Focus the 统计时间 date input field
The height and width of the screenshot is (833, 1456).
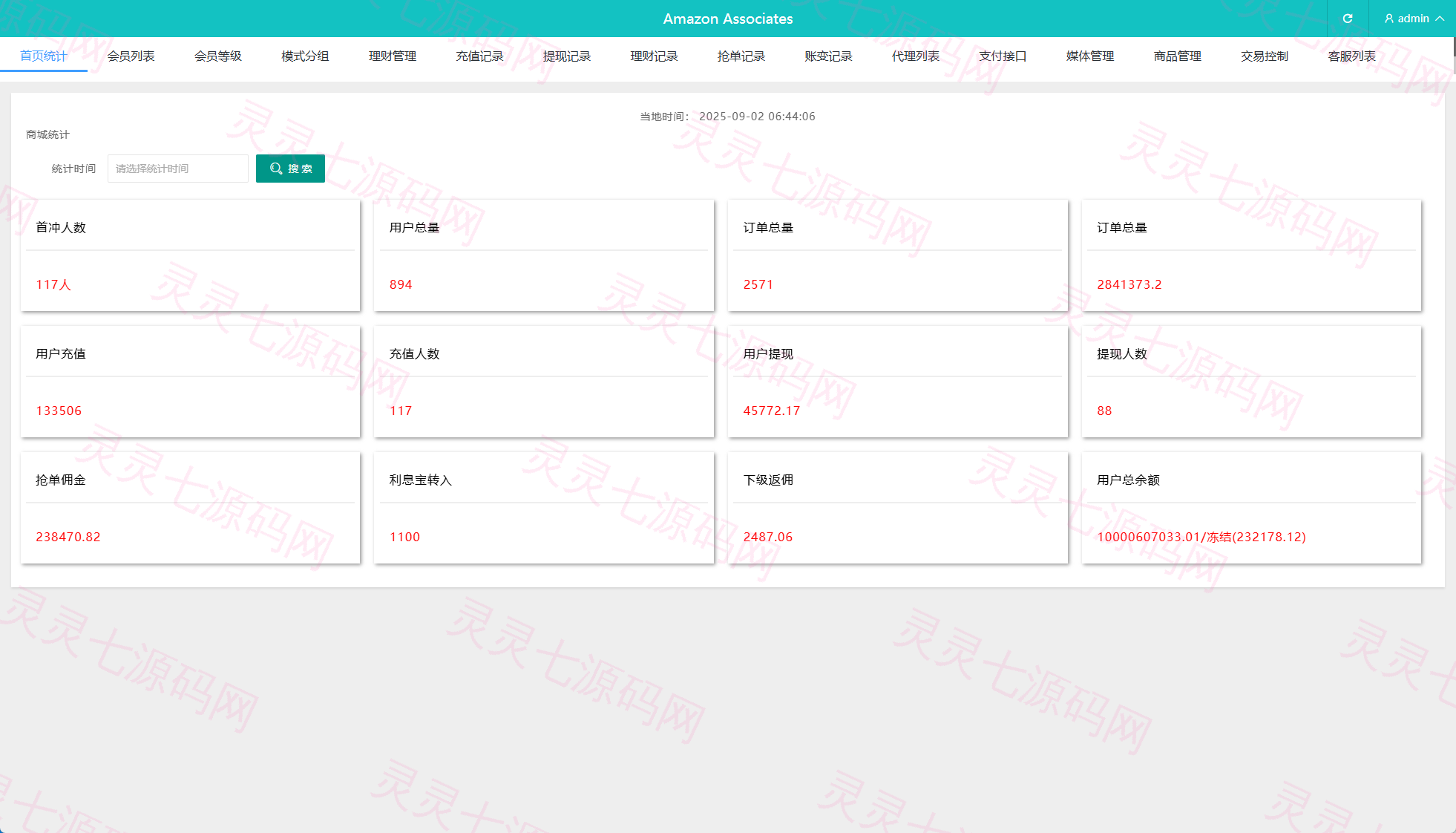178,169
